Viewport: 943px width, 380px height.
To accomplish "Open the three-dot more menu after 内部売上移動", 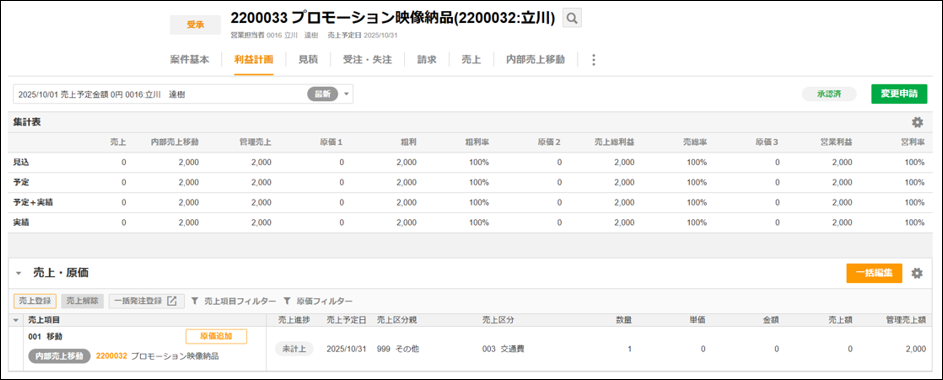I will click(594, 60).
